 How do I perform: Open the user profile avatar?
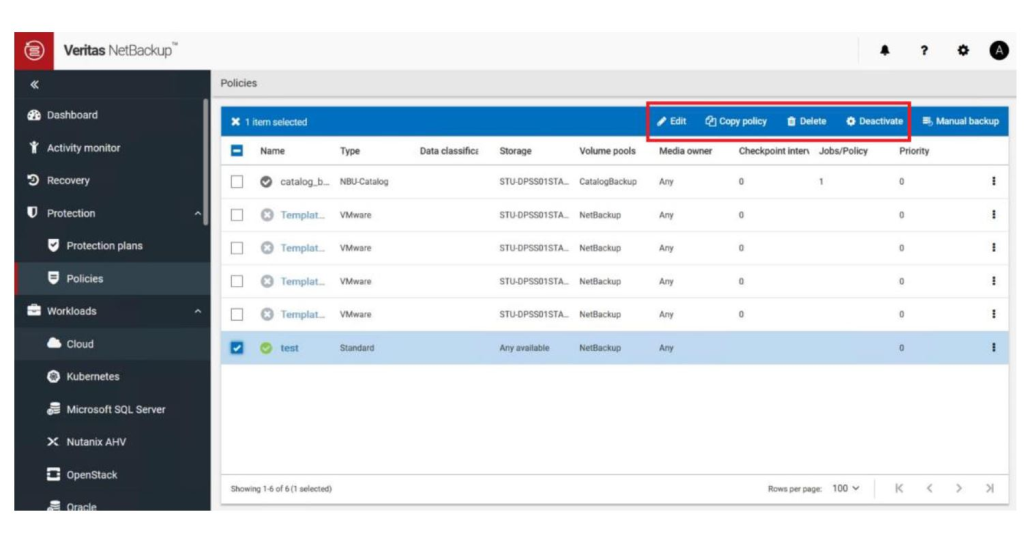click(x=999, y=50)
